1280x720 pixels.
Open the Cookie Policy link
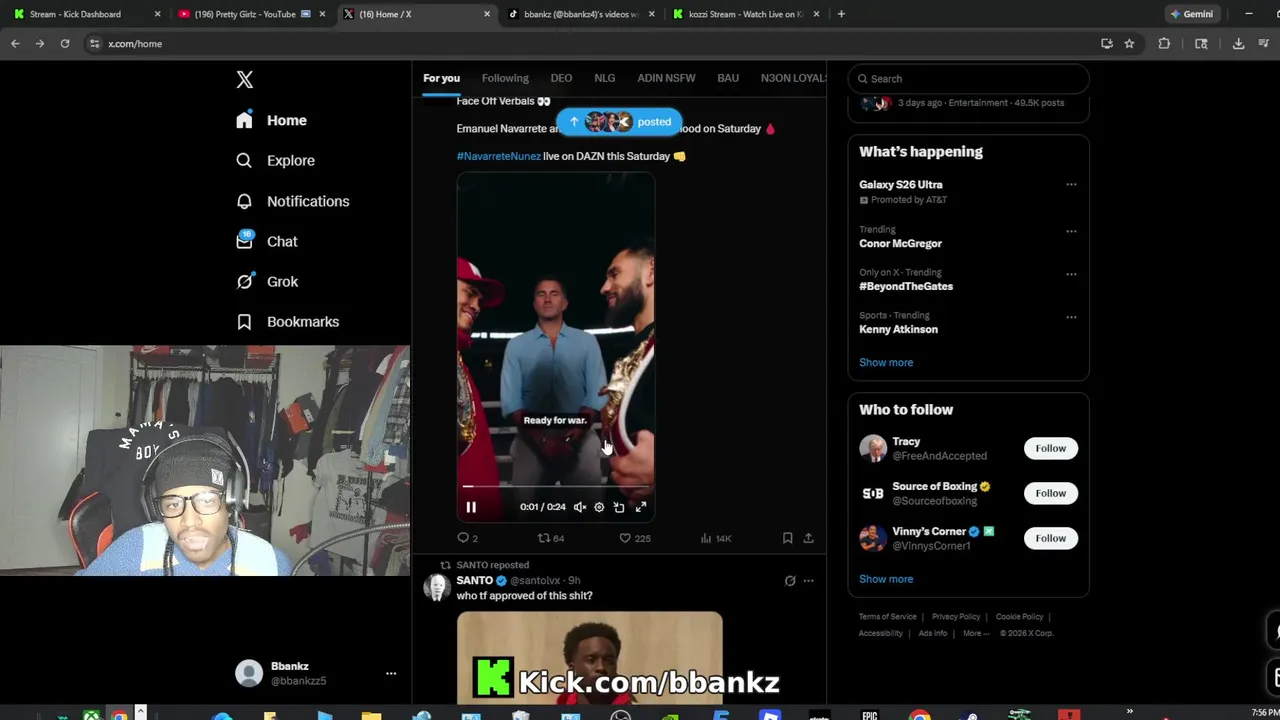(x=1019, y=617)
